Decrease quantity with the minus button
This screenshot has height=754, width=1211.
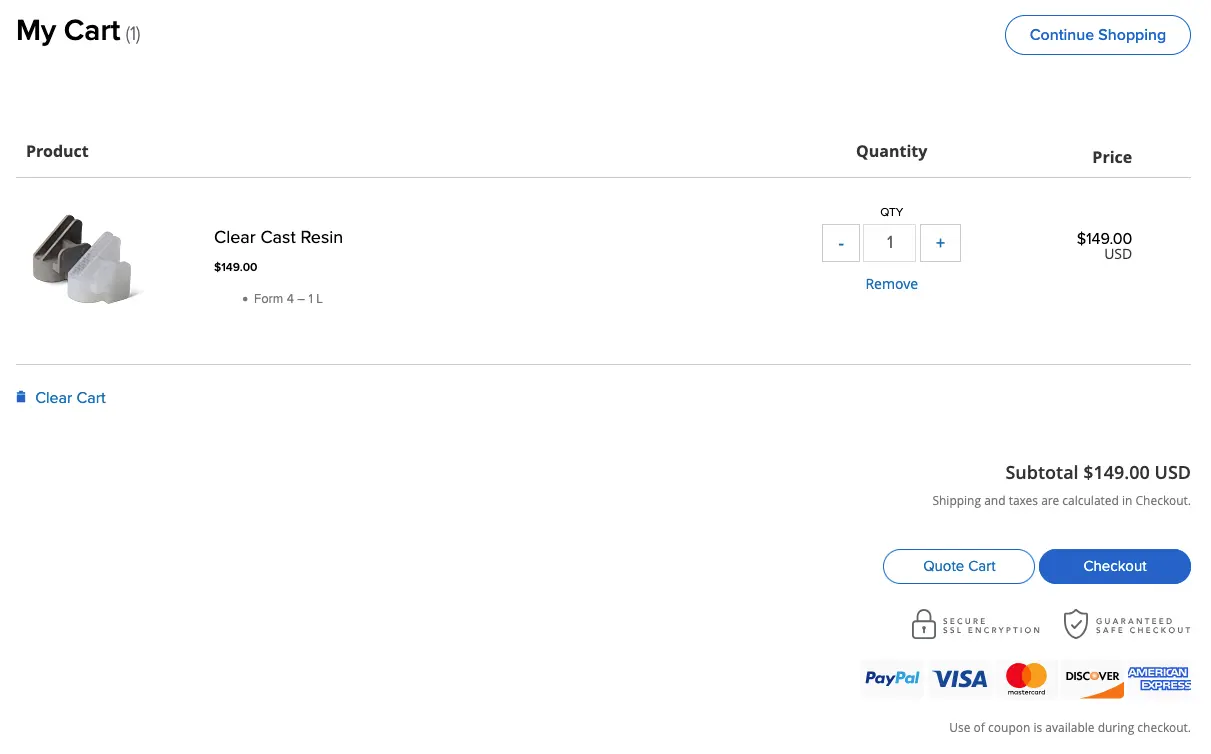point(841,243)
